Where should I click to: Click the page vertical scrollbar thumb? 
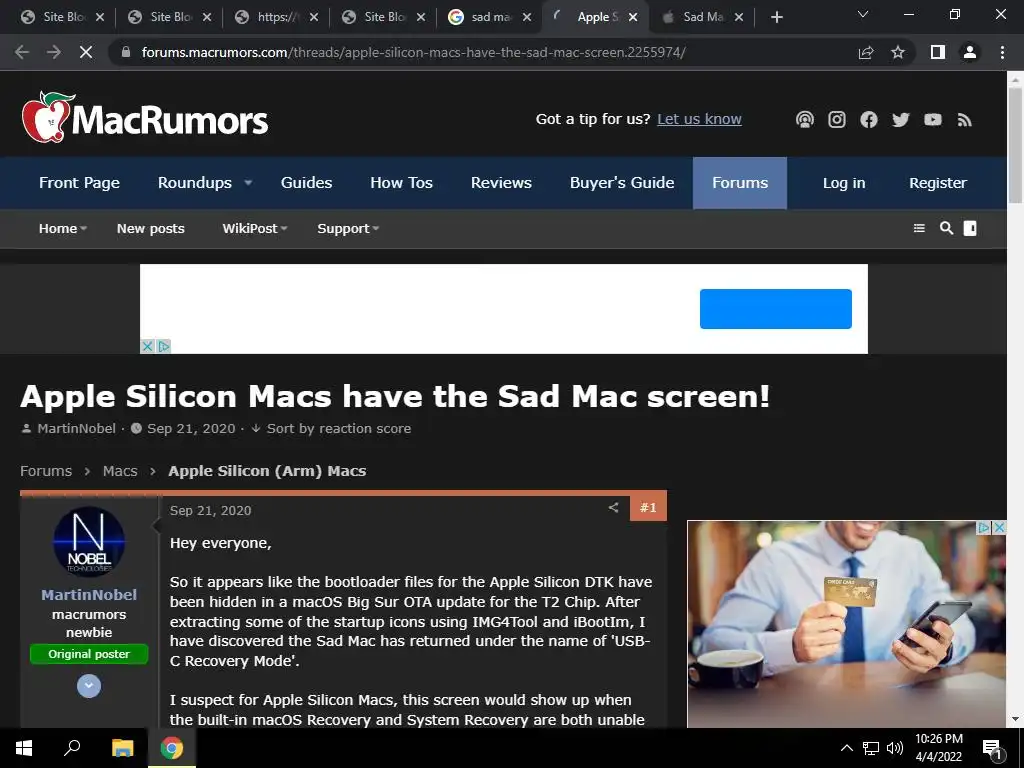1015,145
